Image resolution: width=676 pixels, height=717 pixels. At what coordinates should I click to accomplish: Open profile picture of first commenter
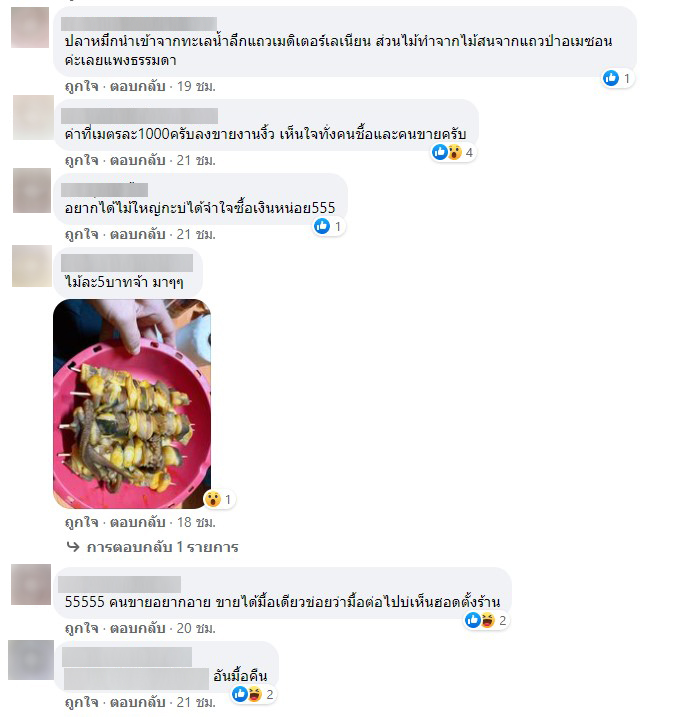pos(30,27)
